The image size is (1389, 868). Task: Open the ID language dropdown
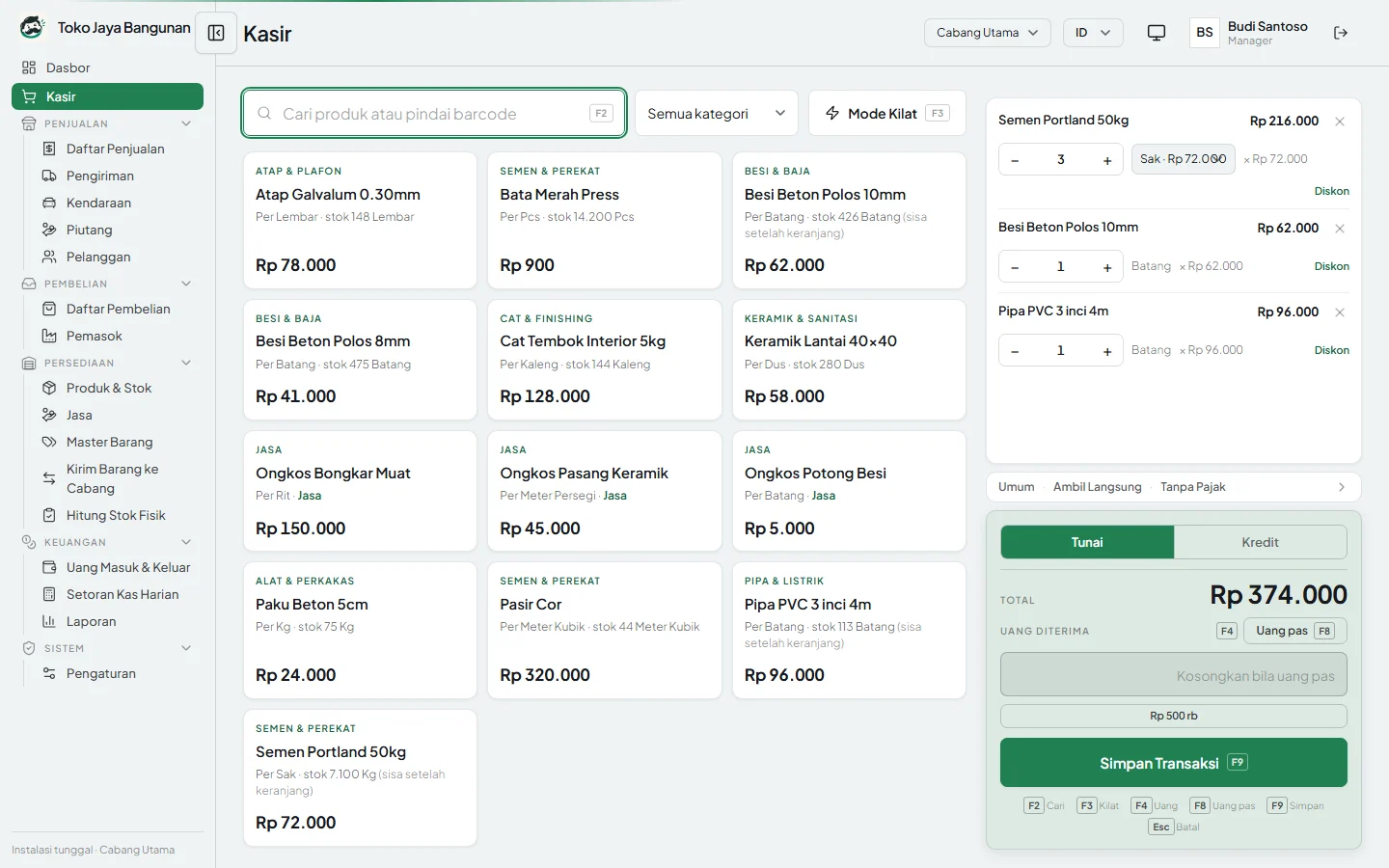[1093, 33]
